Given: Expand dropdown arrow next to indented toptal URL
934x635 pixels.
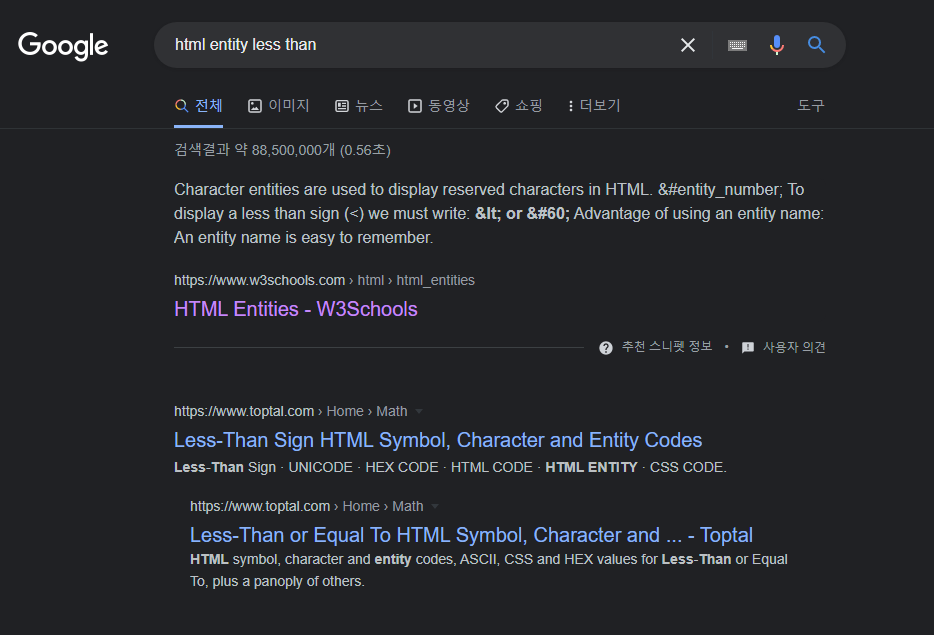Looking at the screenshot, I should tap(435, 506).
